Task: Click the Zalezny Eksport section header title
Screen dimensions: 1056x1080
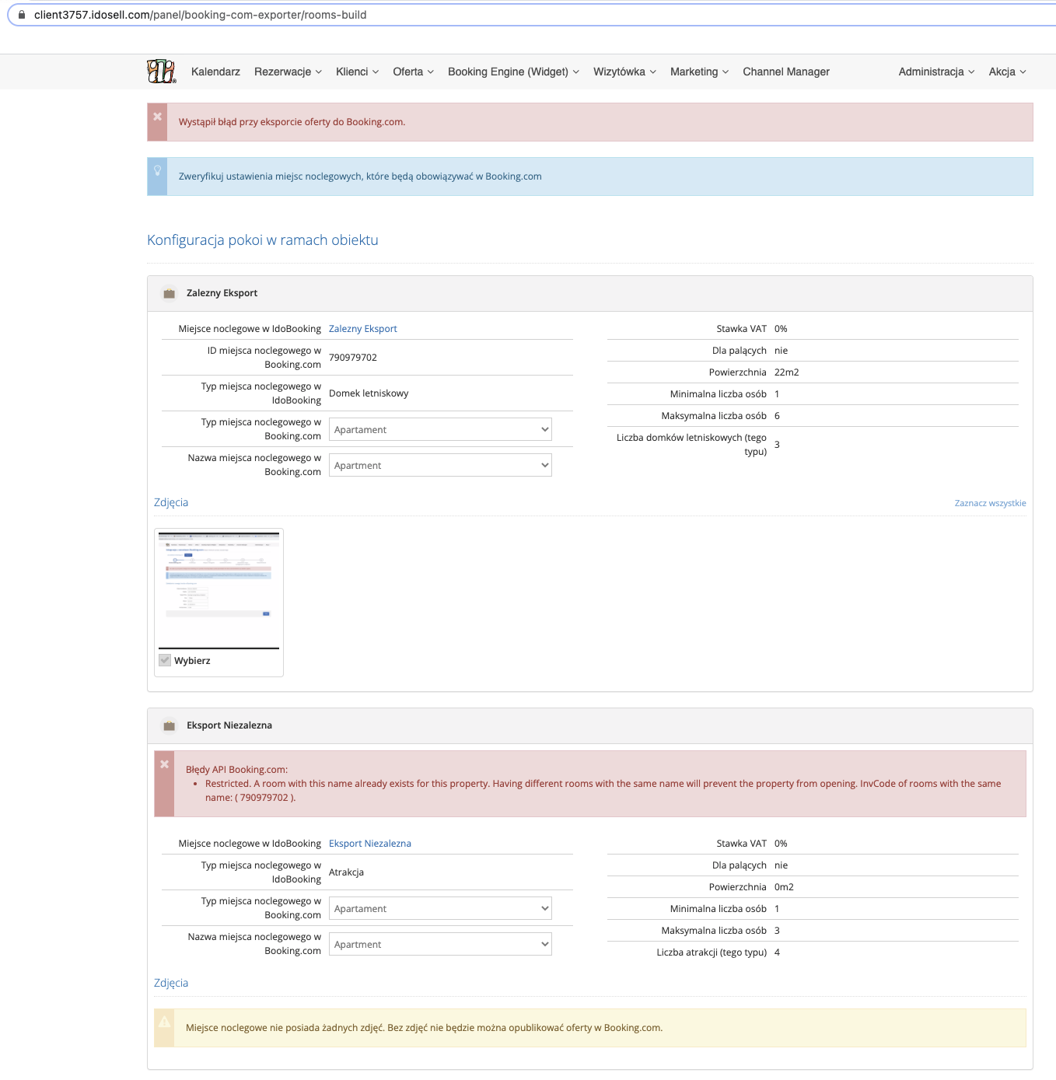Action: 222,293
